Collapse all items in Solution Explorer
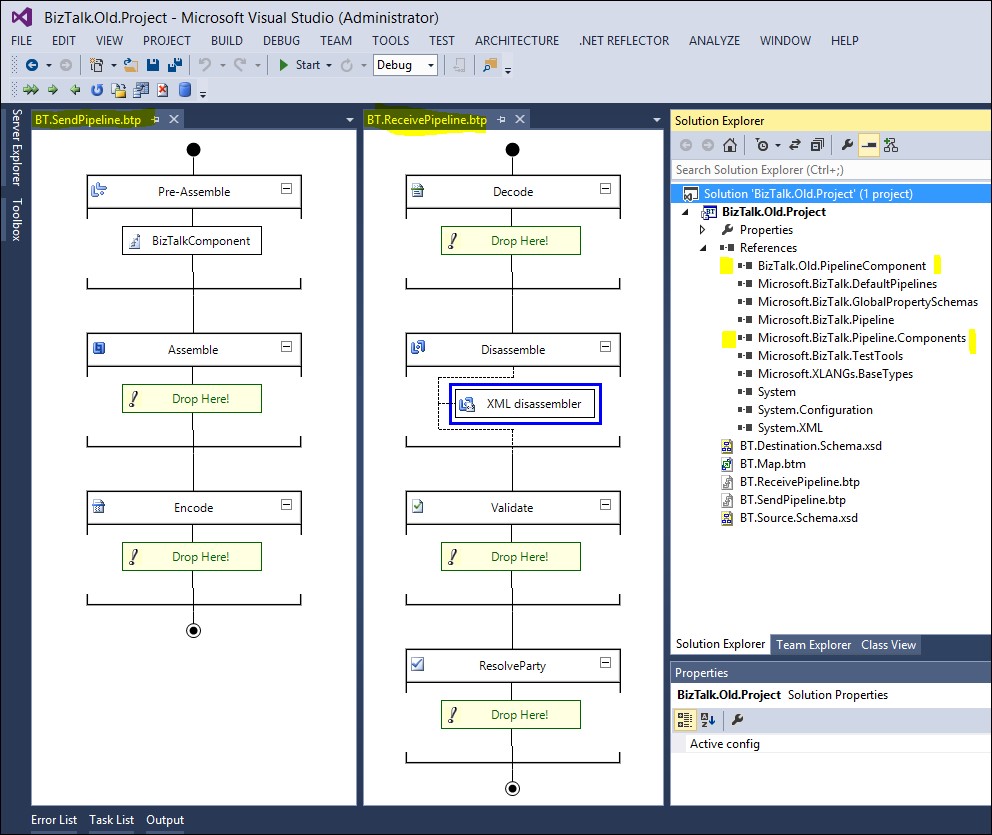The image size is (992, 835). 817,145
